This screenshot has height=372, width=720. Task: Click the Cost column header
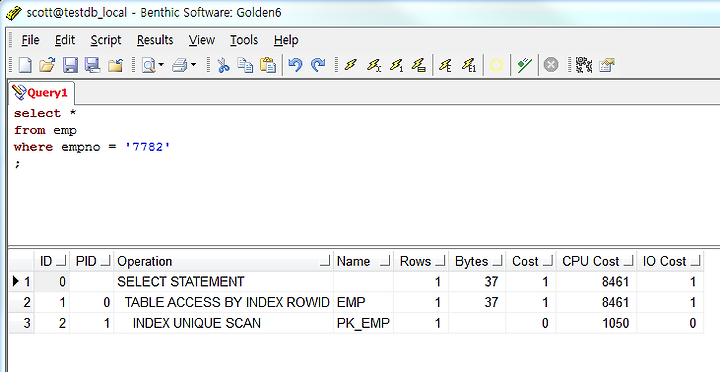click(531, 261)
